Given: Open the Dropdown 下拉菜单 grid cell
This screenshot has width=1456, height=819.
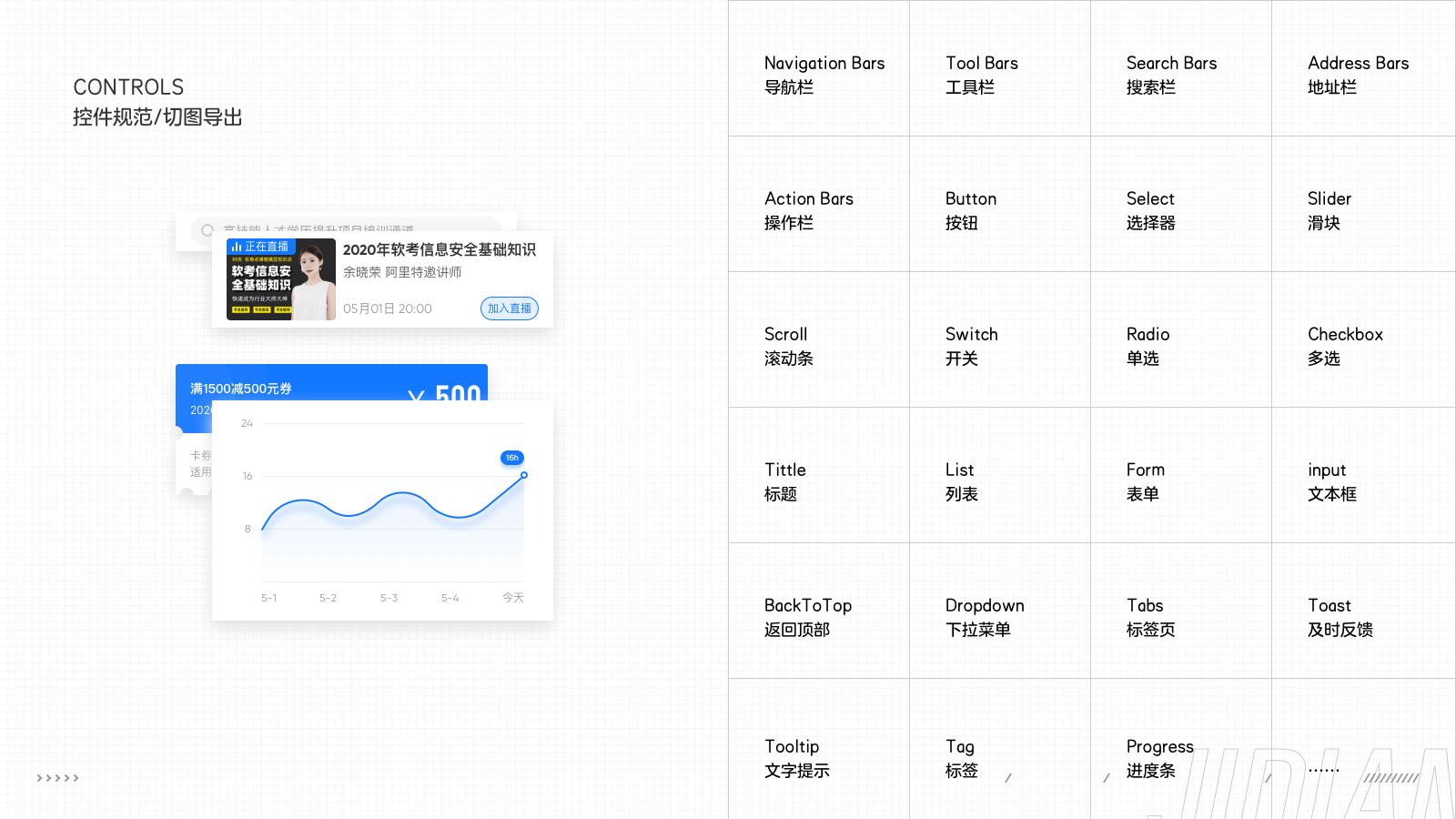Looking at the screenshot, I should coord(1000,611).
